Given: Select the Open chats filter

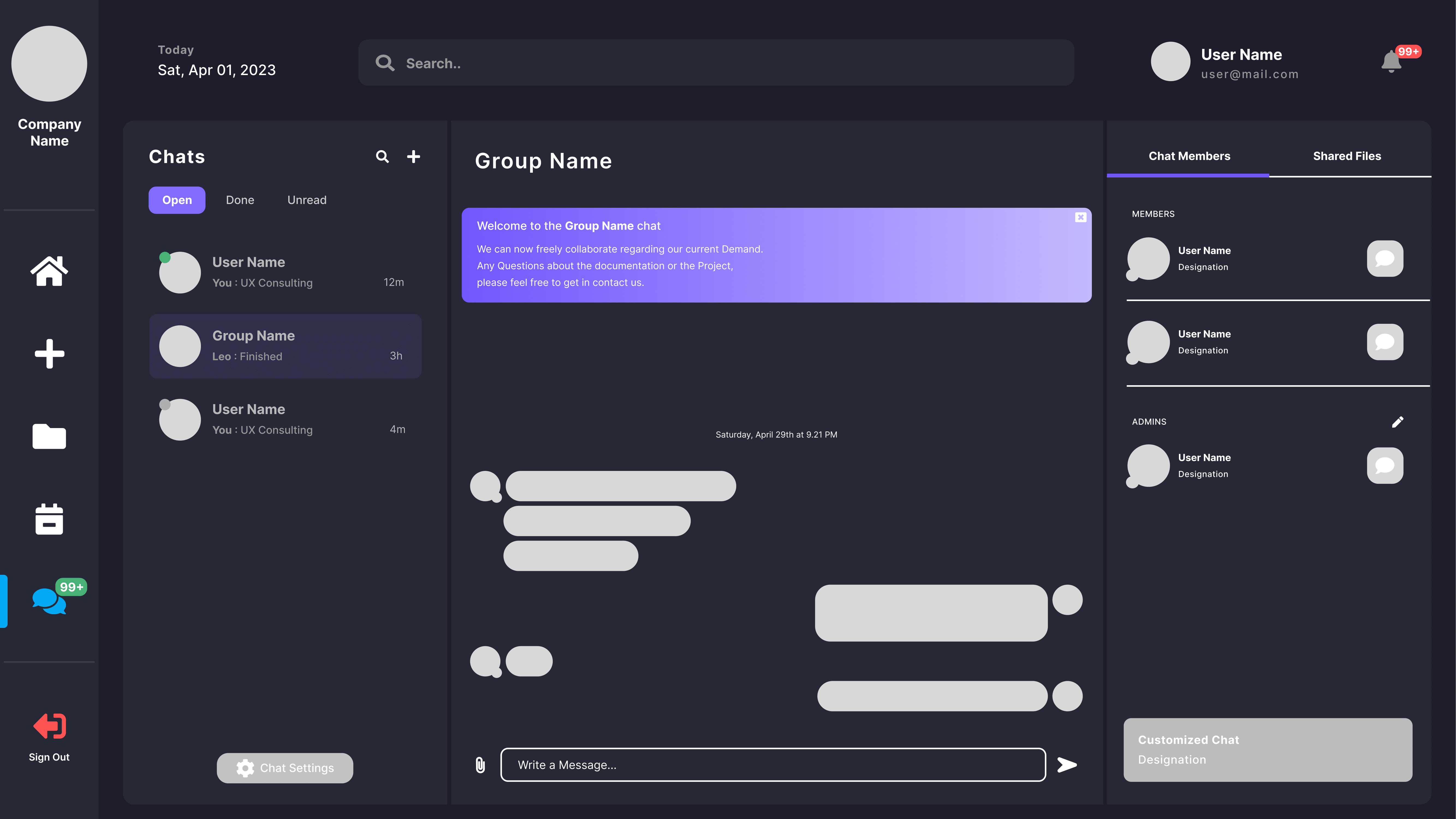Looking at the screenshot, I should (x=177, y=200).
